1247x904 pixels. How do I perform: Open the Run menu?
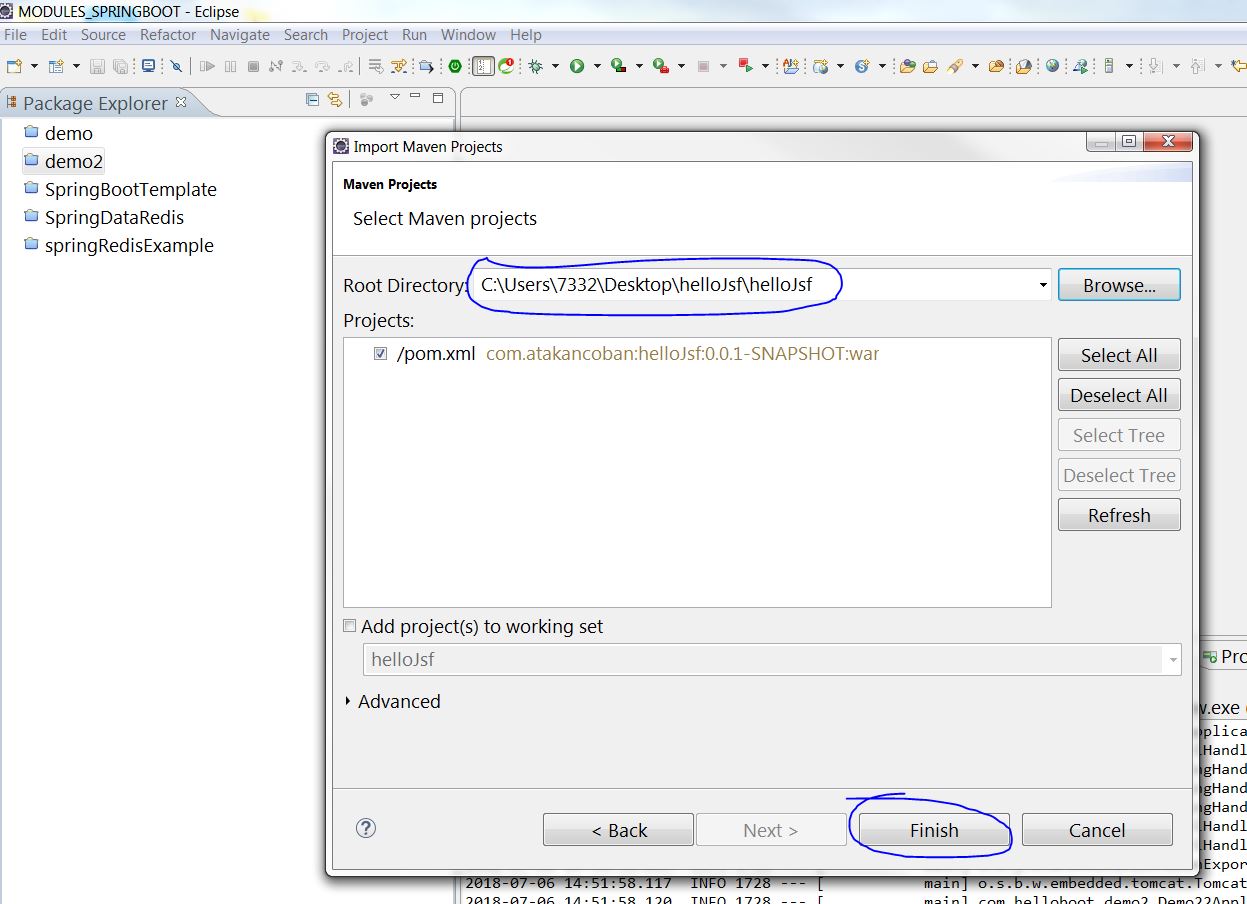click(414, 35)
